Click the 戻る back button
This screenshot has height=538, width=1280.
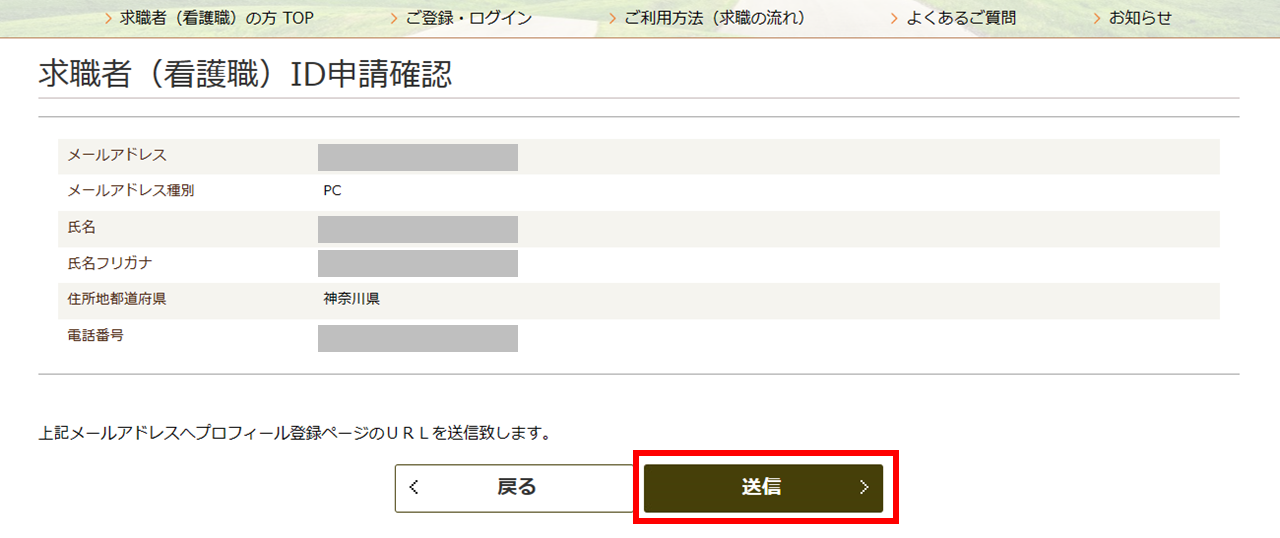click(515, 488)
